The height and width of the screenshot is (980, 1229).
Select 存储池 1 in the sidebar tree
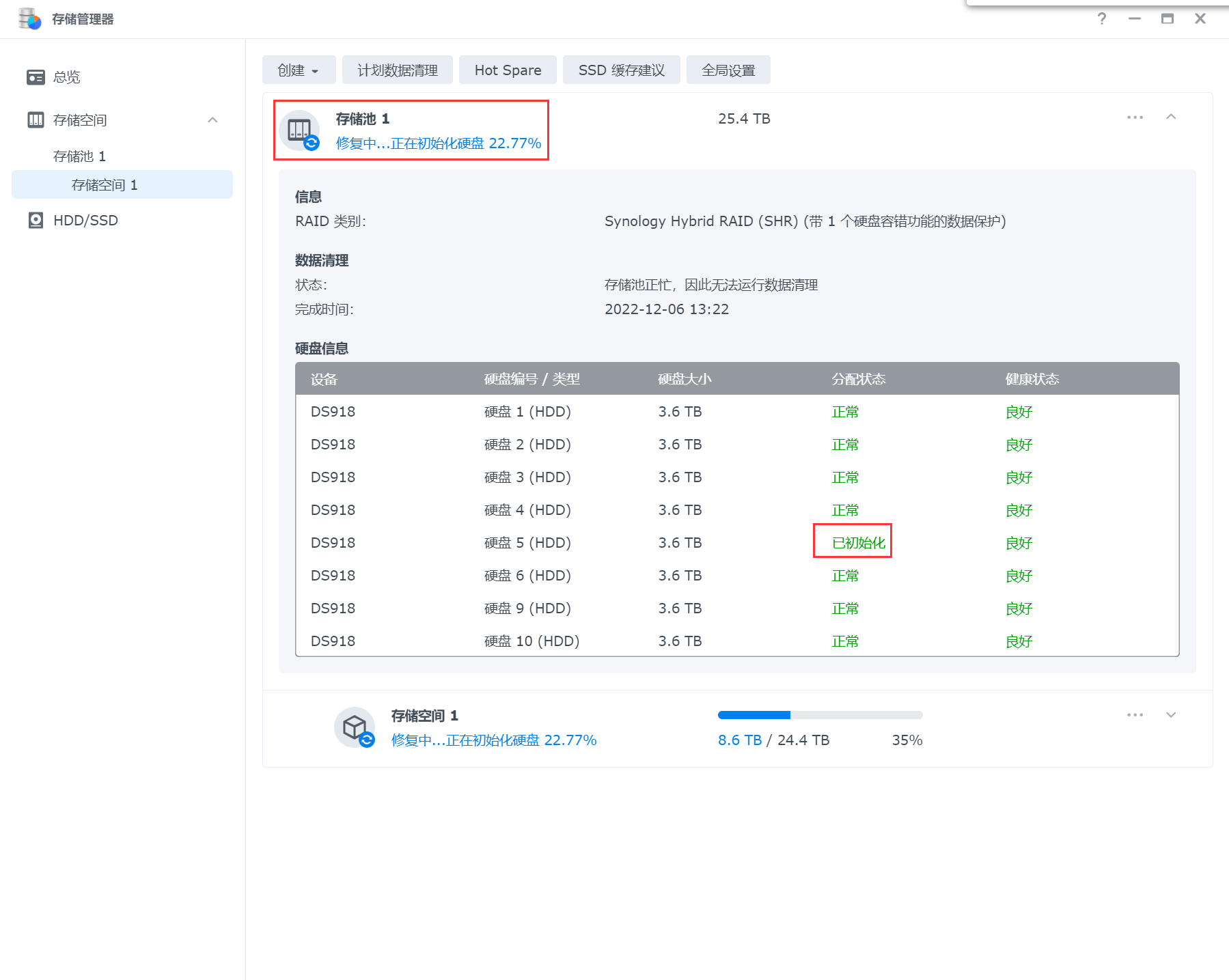pos(79,156)
